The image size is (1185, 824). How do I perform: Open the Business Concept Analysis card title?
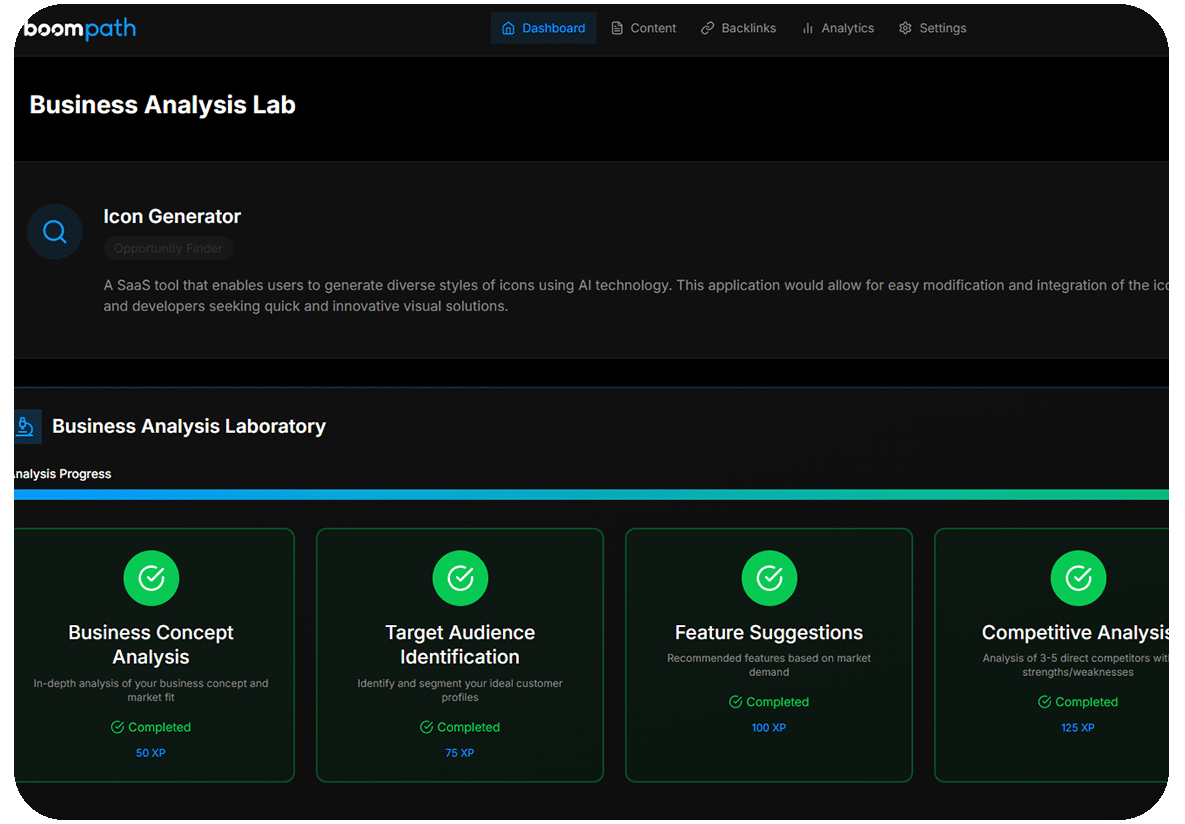151,645
